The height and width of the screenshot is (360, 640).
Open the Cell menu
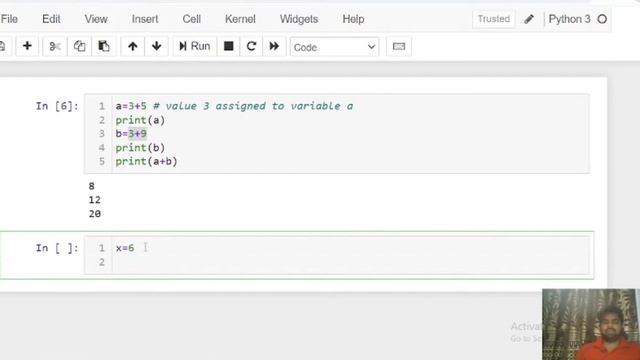coord(191,19)
